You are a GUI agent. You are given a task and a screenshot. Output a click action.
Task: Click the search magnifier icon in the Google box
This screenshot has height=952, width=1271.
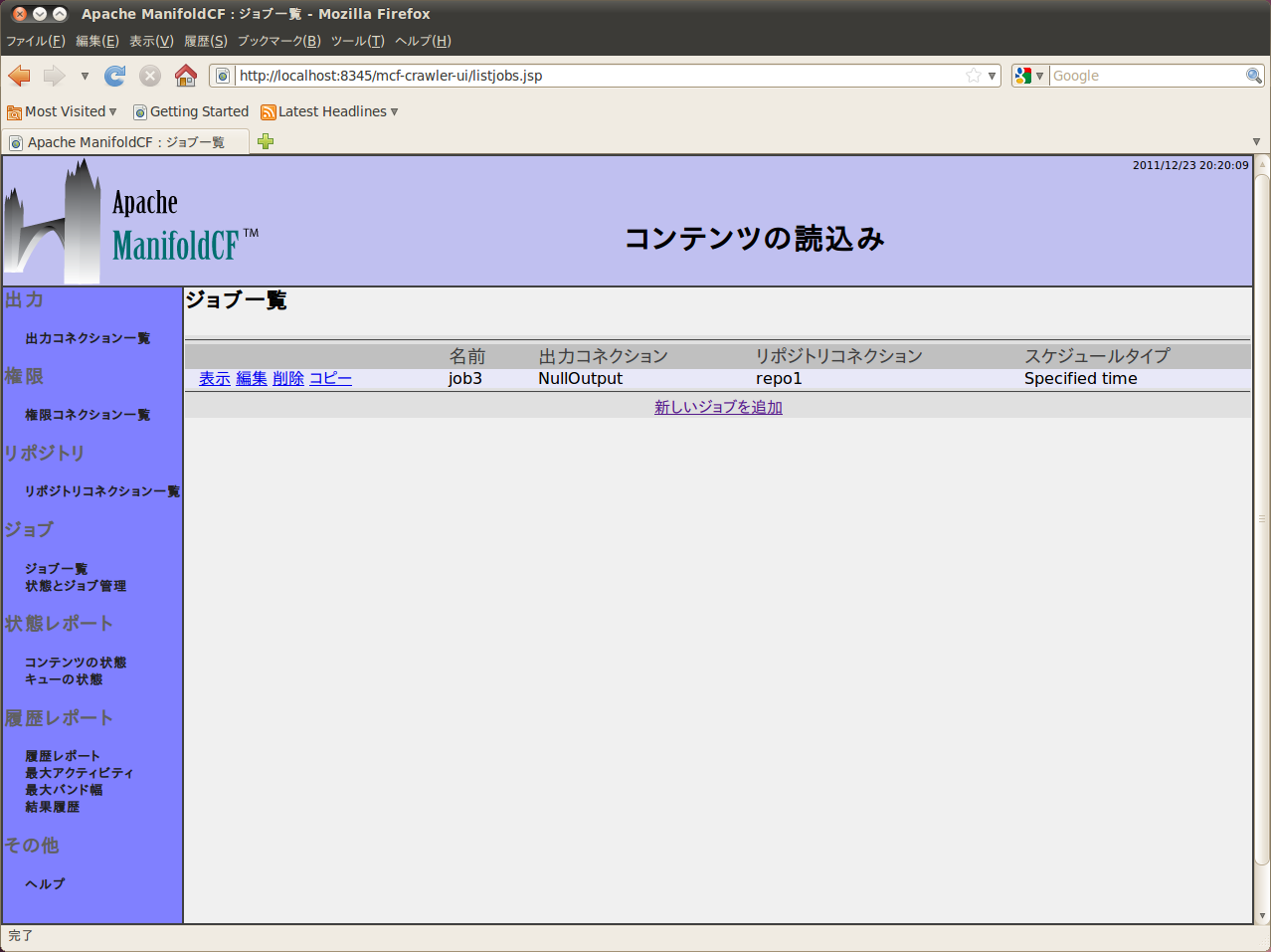(1253, 76)
